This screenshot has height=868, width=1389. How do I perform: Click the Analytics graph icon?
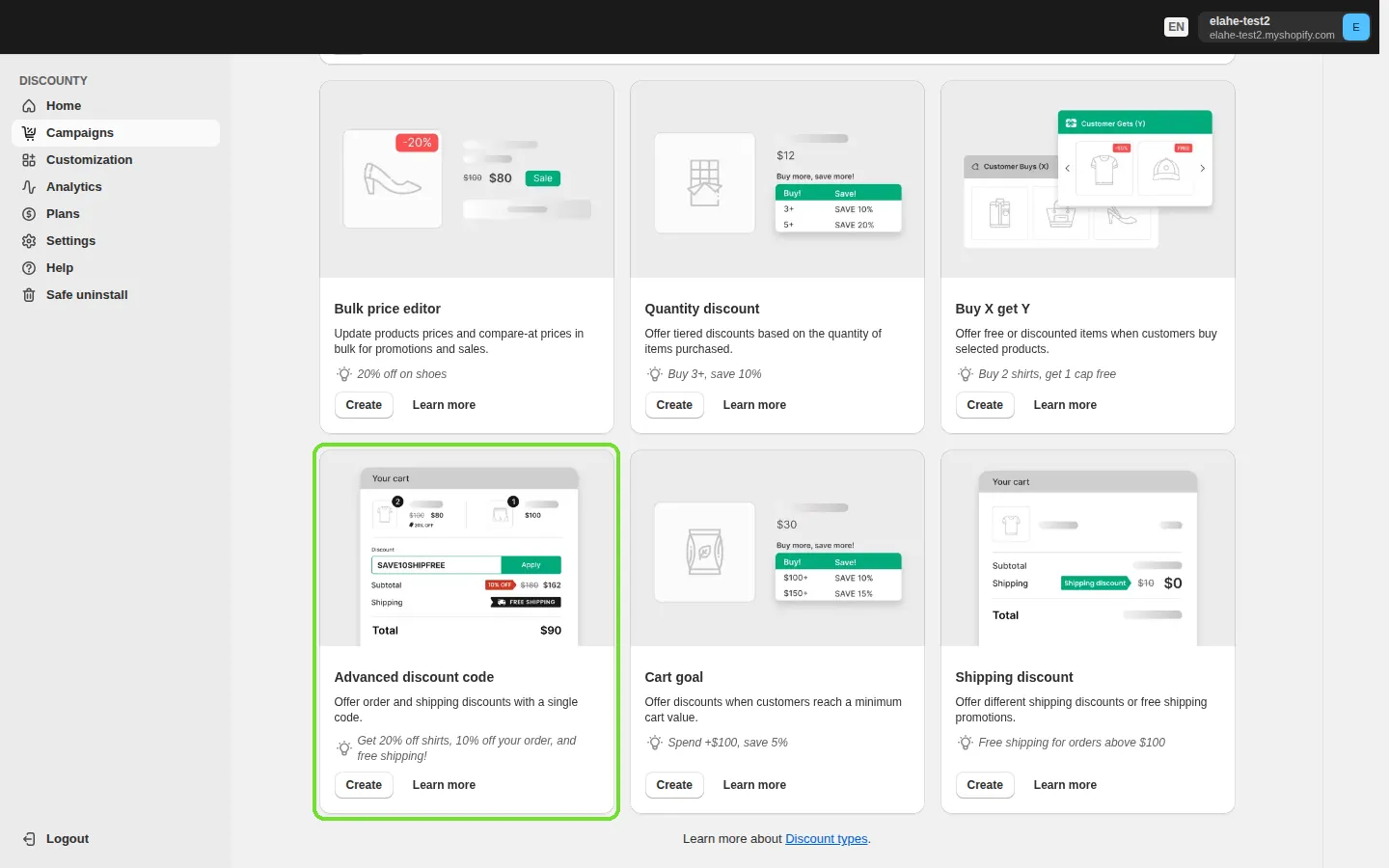[x=29, y=187]
